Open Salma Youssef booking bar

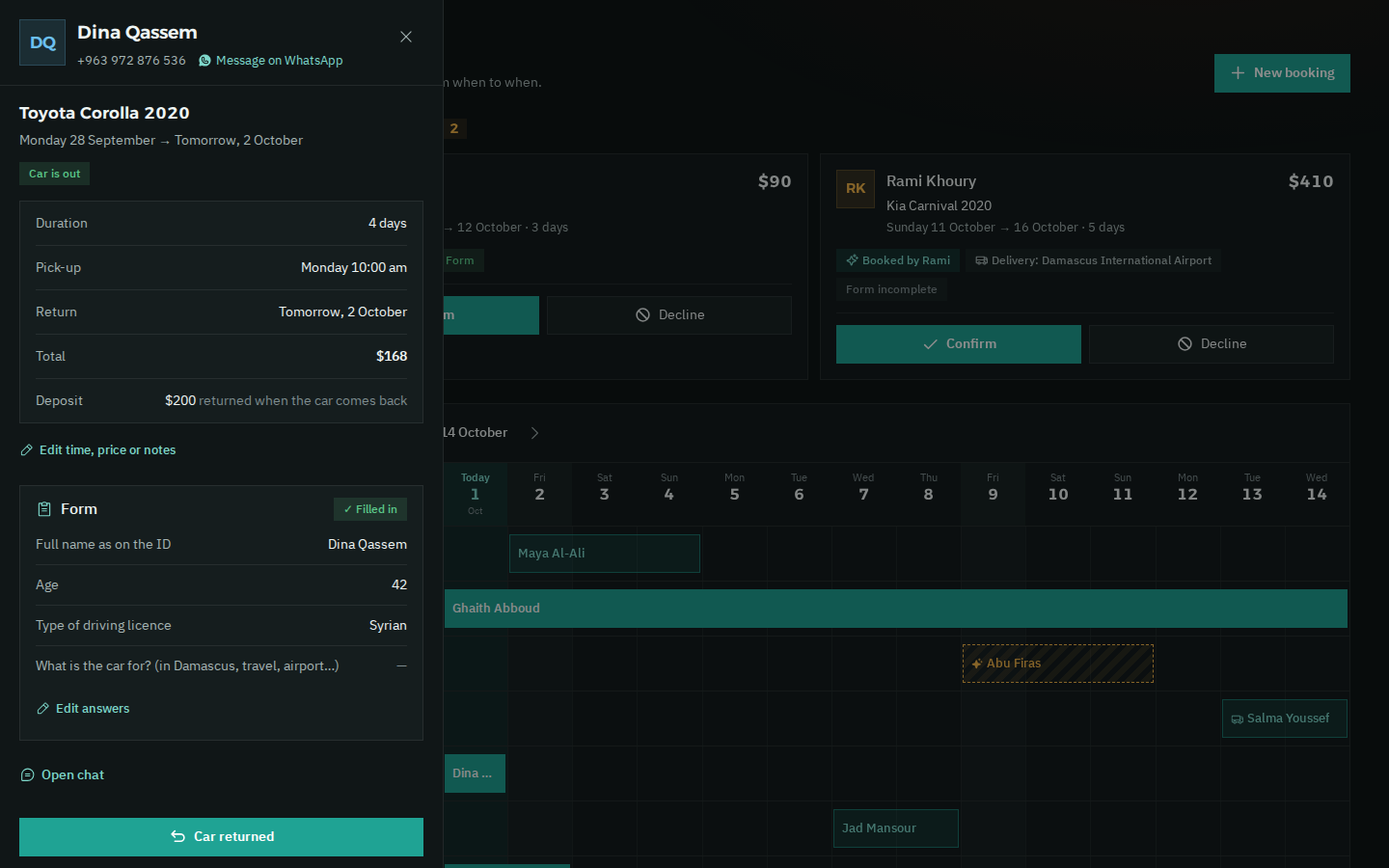pyautogui.click(x=1285, y=719)
